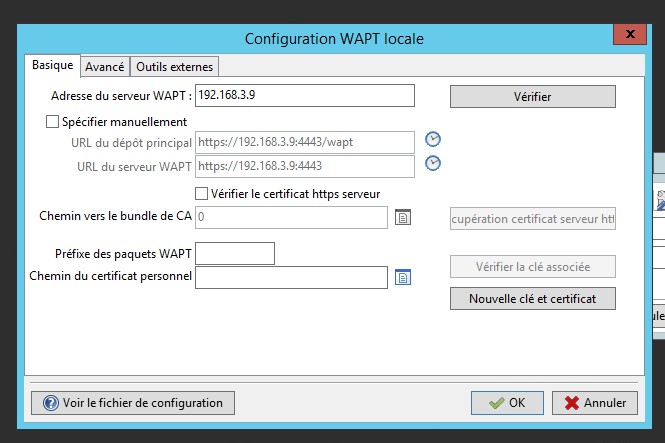Click the Spécifier manuellement label text
This screenshot has width=665, height=443.
click(124, 122)
